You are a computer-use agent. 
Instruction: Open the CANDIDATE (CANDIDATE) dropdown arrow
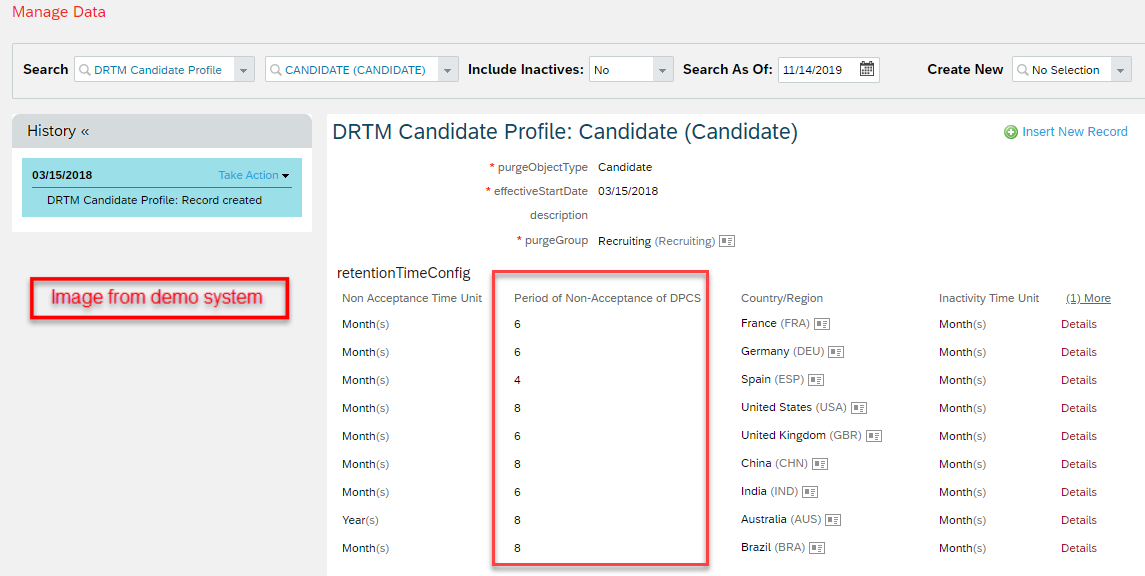click(448, 70)
